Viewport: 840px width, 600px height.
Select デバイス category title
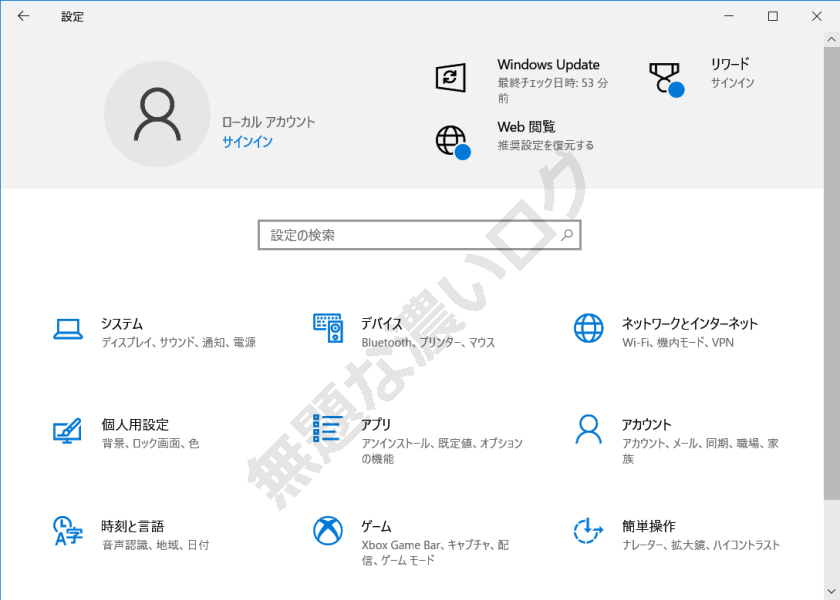pos(381,324)
